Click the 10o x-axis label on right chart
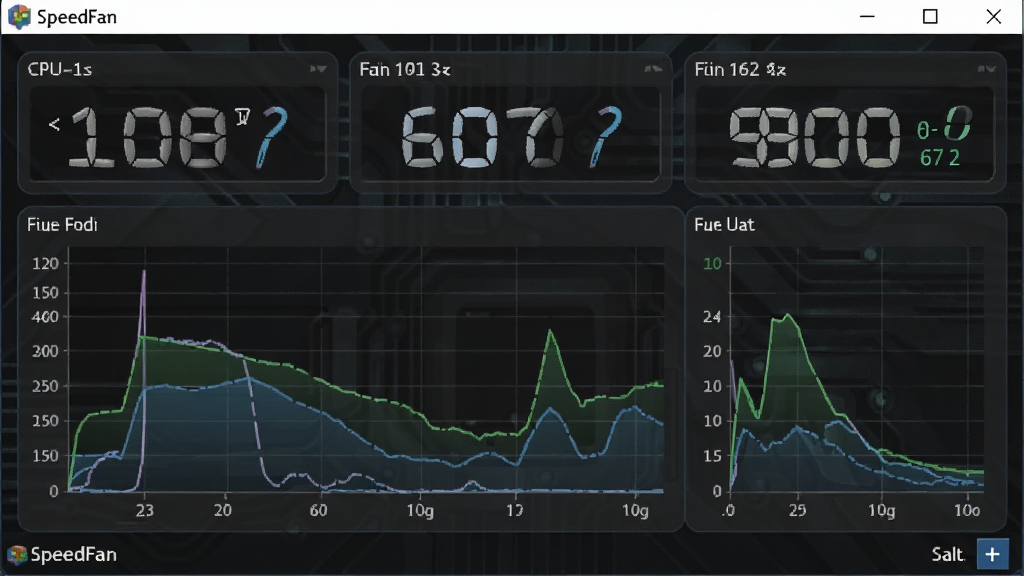The height and width of the screenshot is (576, 1024). [967, 510]
